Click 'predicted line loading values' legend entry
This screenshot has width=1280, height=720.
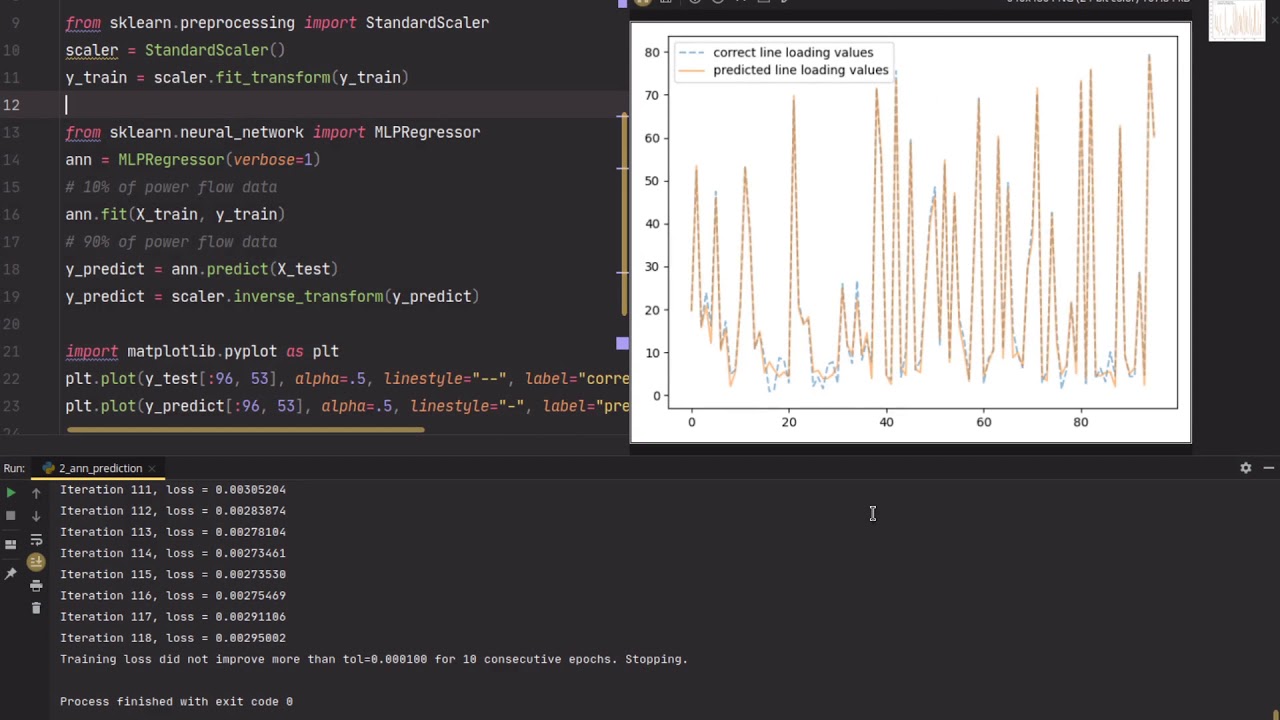coord(800,70)
